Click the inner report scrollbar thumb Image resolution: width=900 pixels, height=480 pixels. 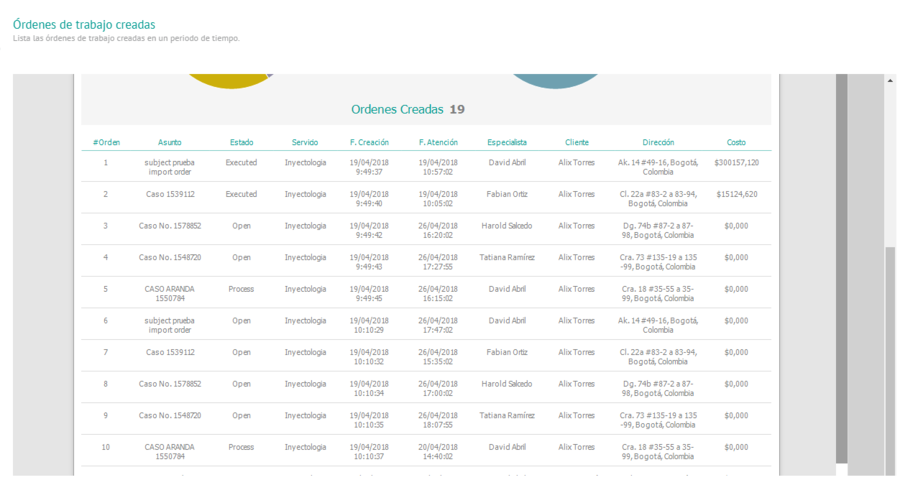(841, 268)
